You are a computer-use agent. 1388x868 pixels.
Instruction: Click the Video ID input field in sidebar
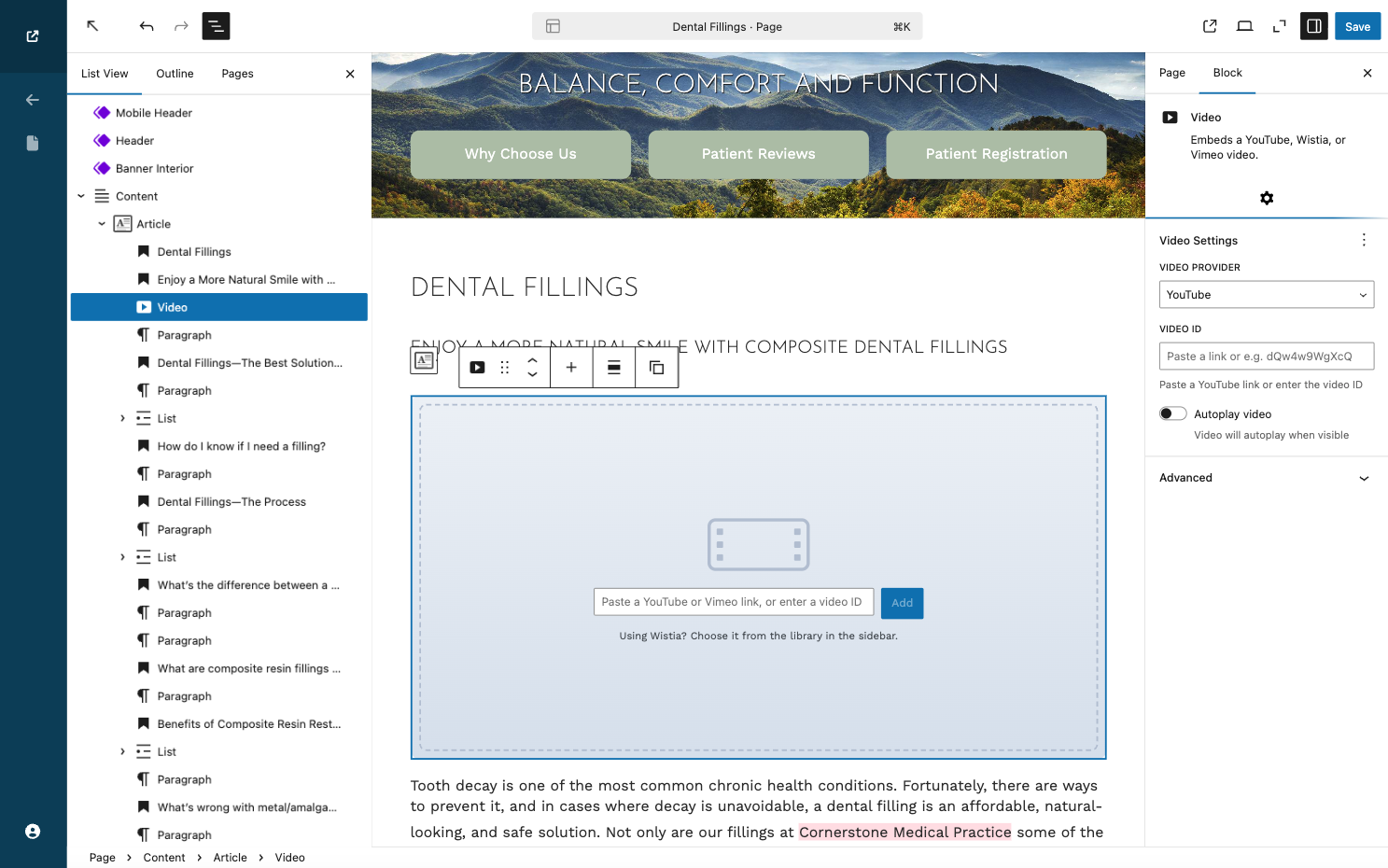(x=1267, y=357)
